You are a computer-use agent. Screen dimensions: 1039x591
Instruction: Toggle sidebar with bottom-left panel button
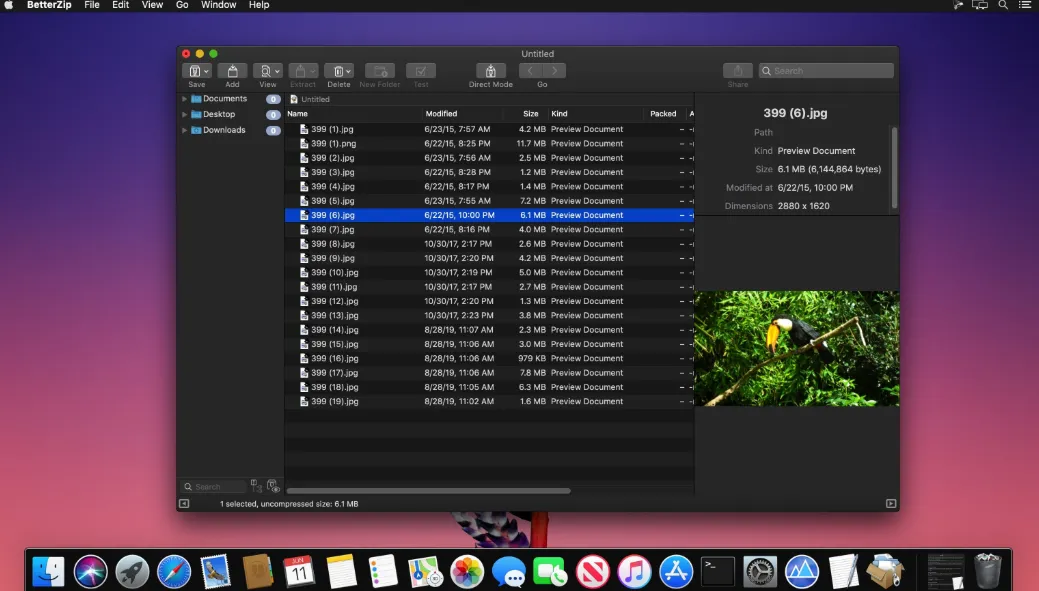pos(184,504)
